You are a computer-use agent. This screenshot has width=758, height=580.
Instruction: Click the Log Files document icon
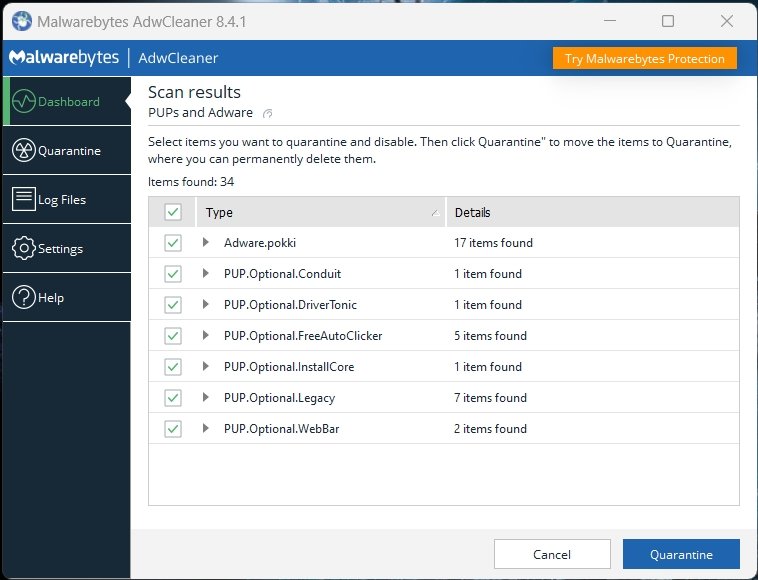click(24, 199)
